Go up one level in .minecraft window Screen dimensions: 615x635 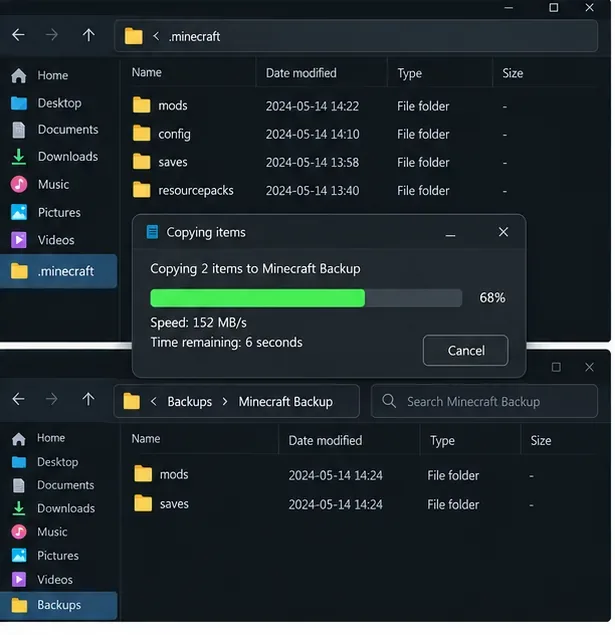(89, 35)
